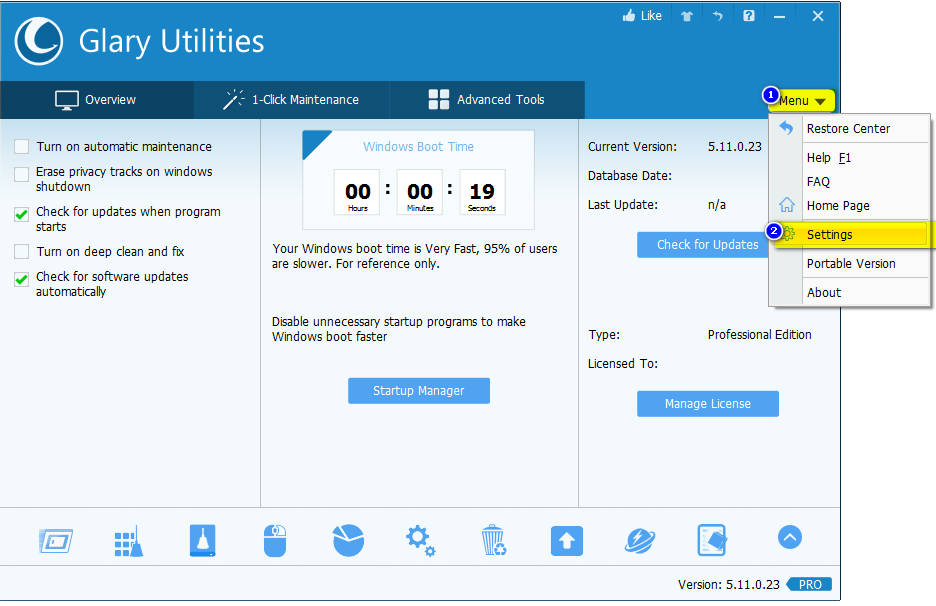Click the Software Update upward arrow icon
The width and height of the screenshot is (936, 606).
(566, 541)
